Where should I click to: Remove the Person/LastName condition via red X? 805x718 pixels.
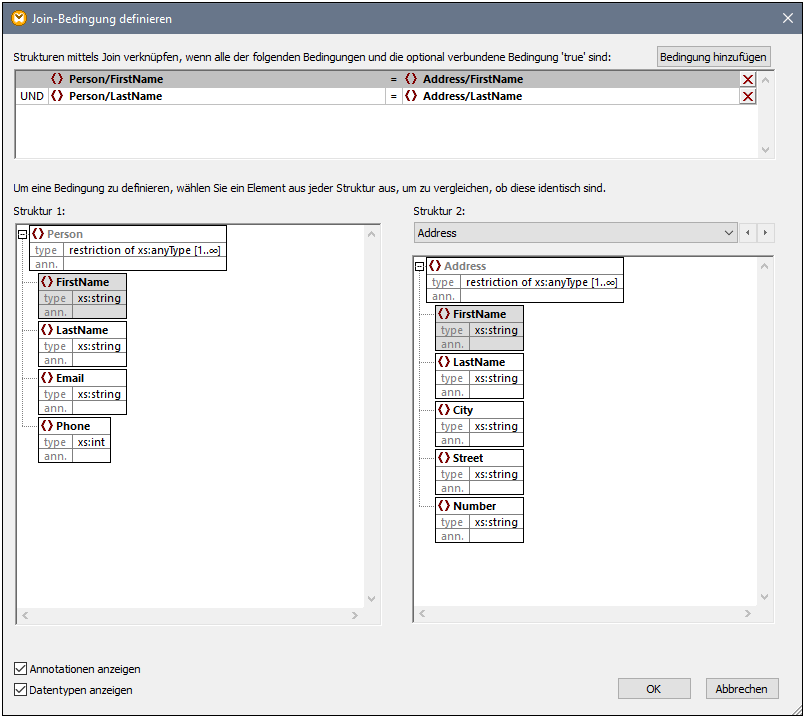pos(747,96)
